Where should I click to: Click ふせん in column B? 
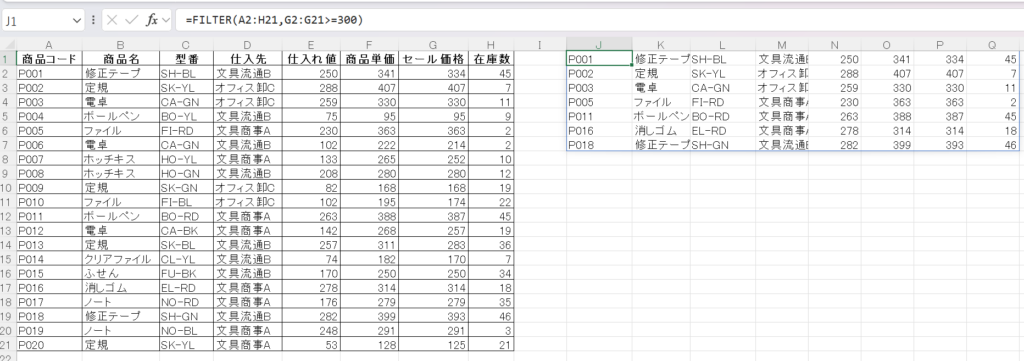[x=121, y=274]
